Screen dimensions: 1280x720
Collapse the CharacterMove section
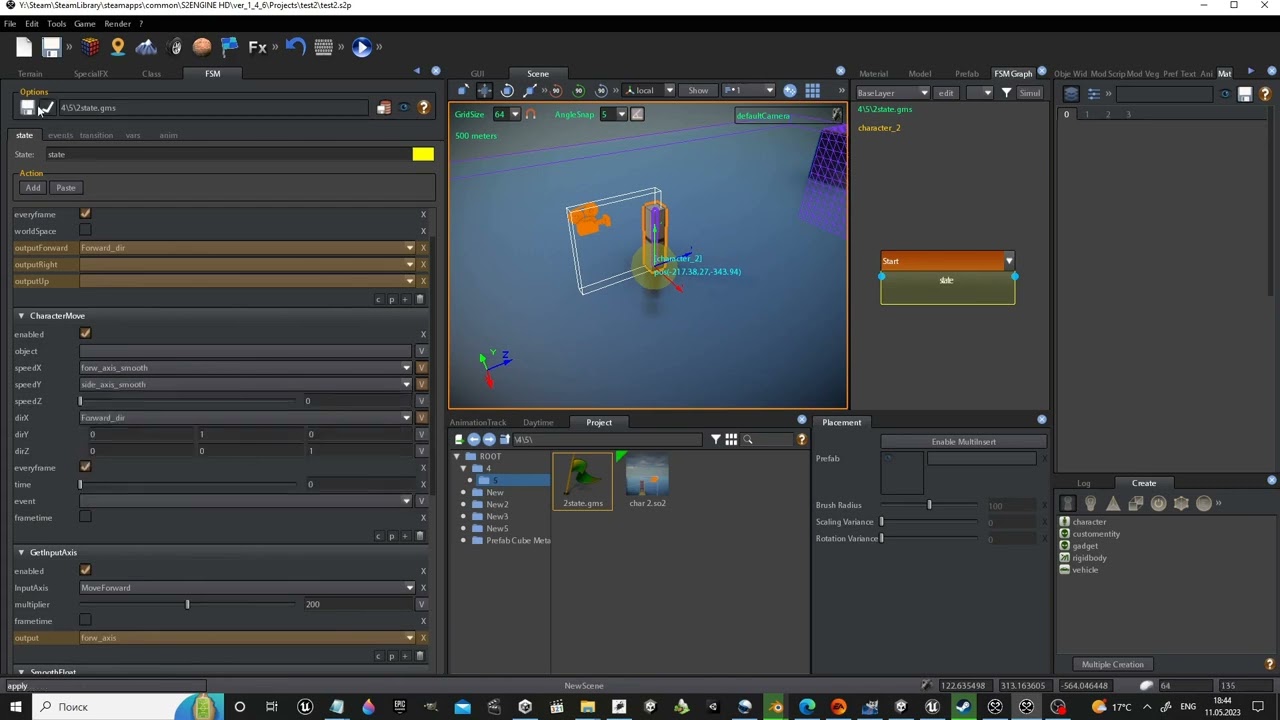pyautogui.click(x=21, y=316)
